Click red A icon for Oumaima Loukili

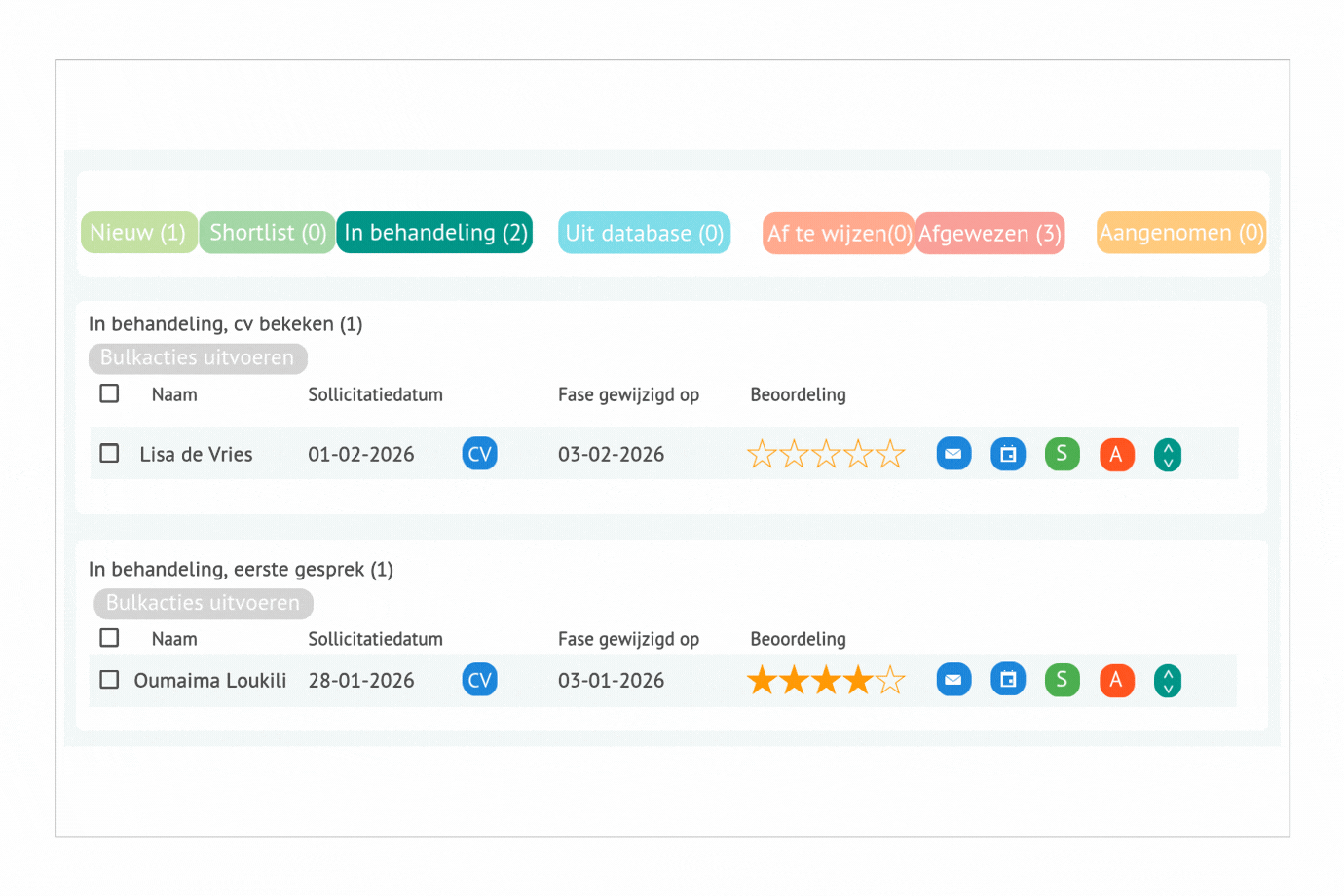tap(1116, 680)
